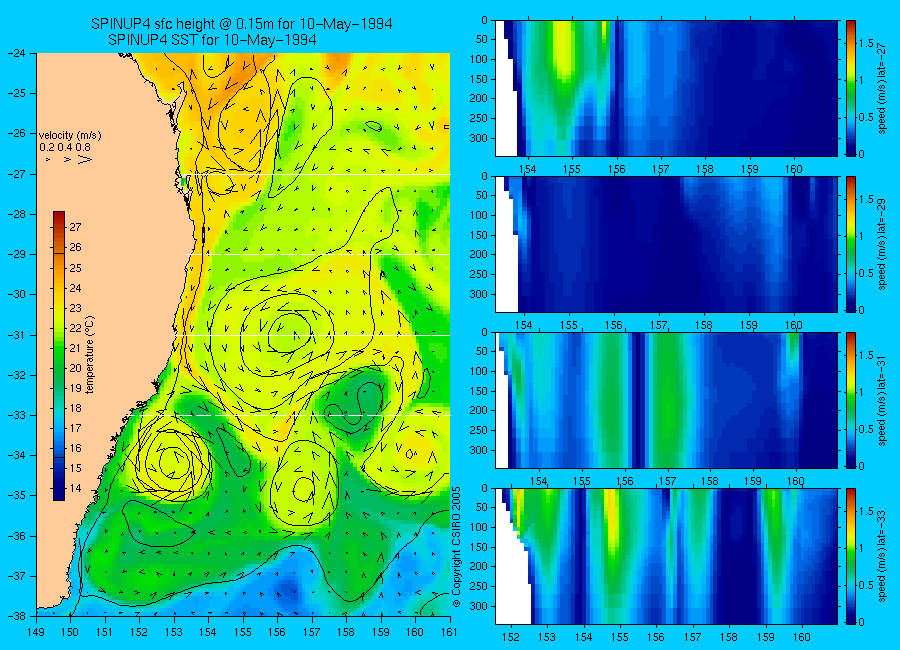The width and height of the screenshot is (900, 650).
Task: Select the rotated "temperature (°C)" label
Action: (90, 355)
